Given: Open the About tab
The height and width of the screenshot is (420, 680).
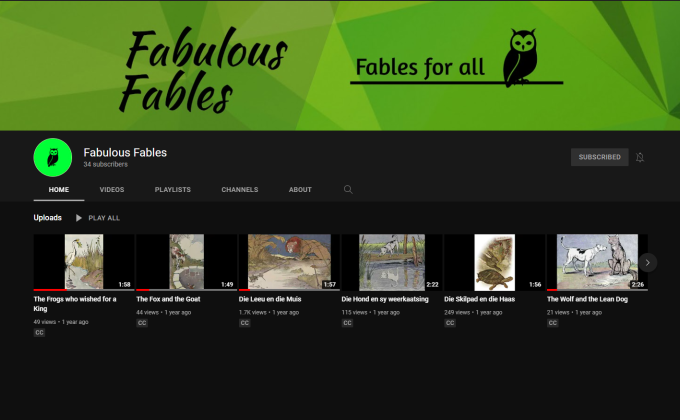Looking at the screenshot, I should coord(300,189).
